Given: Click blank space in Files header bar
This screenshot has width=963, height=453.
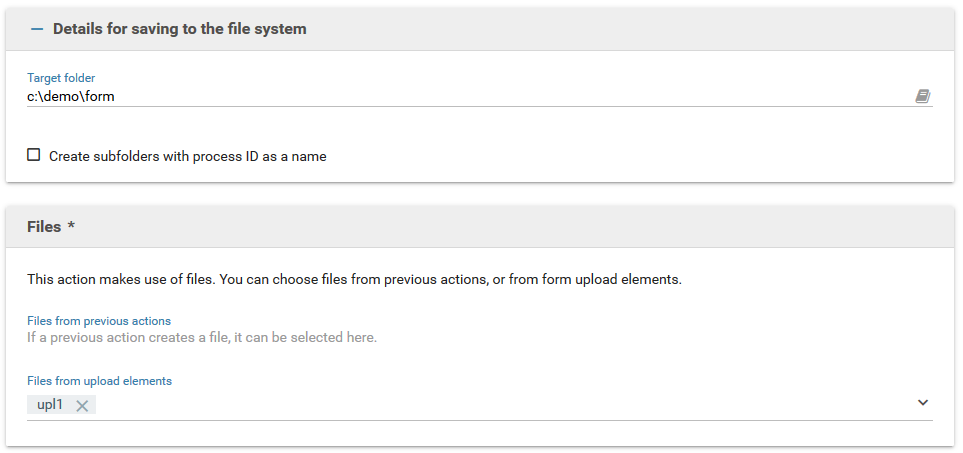Looking at the screenshot, I should 500,227.
